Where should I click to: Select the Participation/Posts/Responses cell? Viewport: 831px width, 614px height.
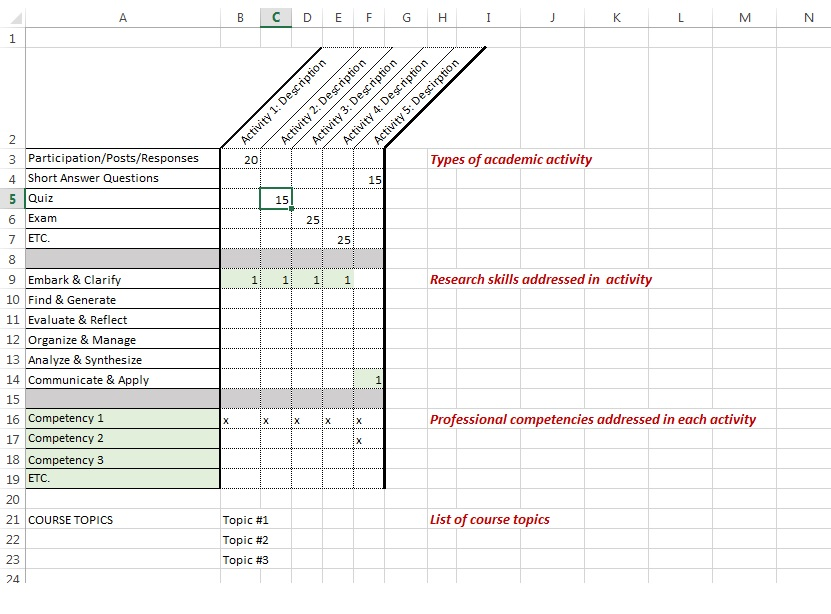[x=122, y=158]
